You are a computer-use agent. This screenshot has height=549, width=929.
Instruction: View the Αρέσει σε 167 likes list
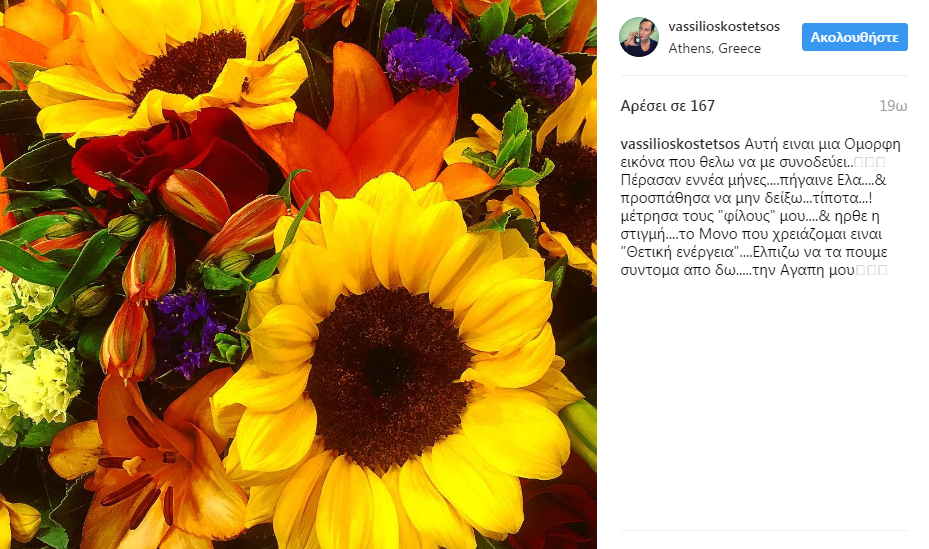pos(668,106)
